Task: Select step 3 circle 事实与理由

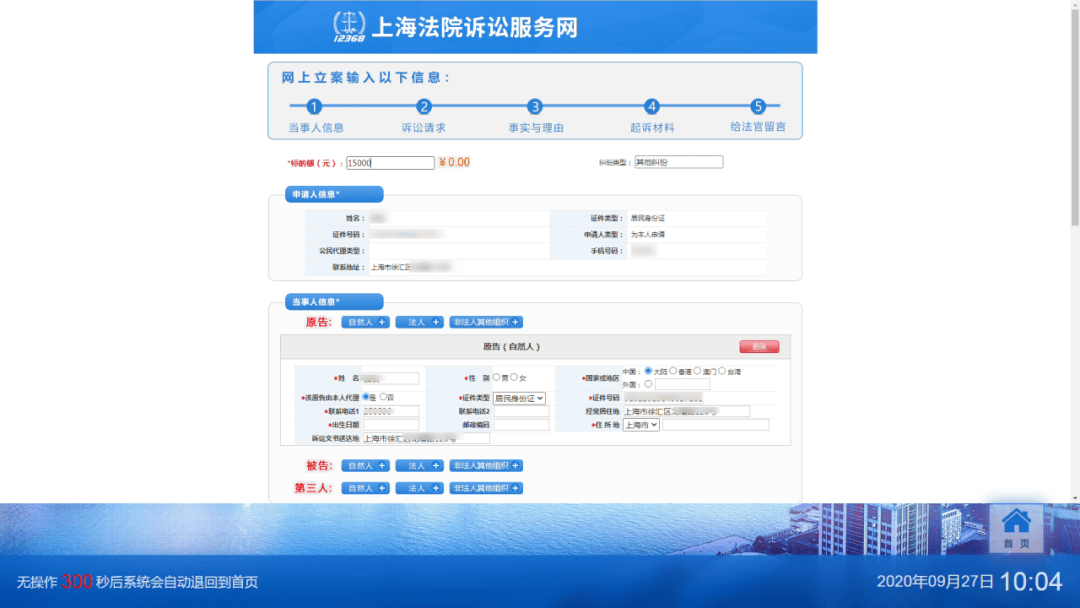Action: click(x=534, y=107)
